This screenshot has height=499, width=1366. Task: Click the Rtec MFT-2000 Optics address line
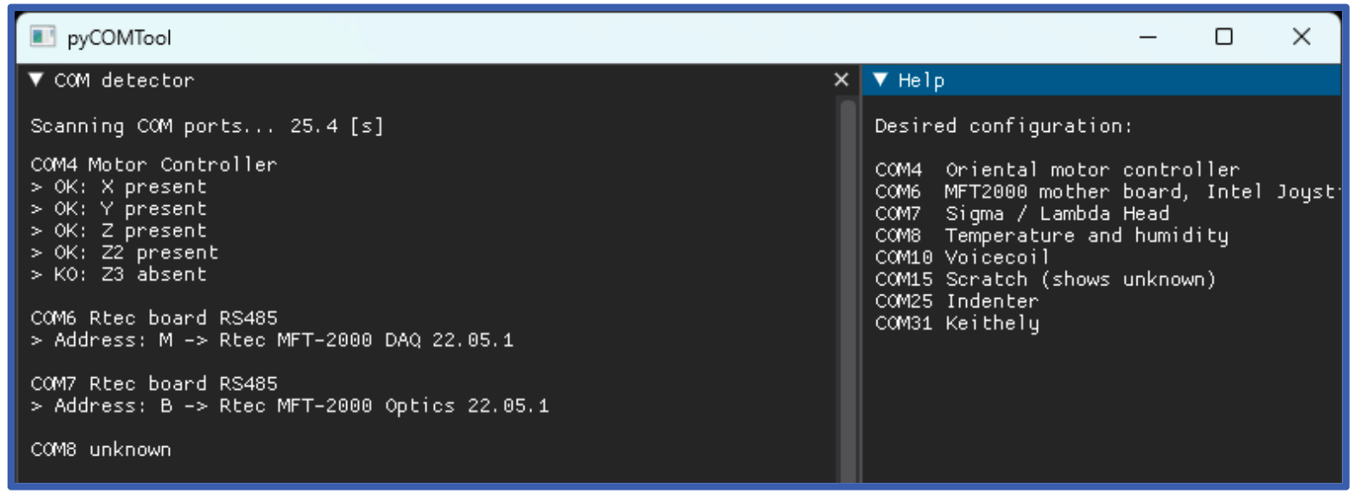(x=290, y=406)
